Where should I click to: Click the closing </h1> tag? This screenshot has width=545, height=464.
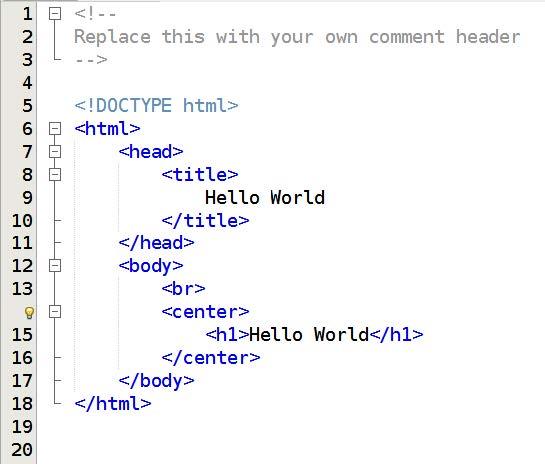396,335
